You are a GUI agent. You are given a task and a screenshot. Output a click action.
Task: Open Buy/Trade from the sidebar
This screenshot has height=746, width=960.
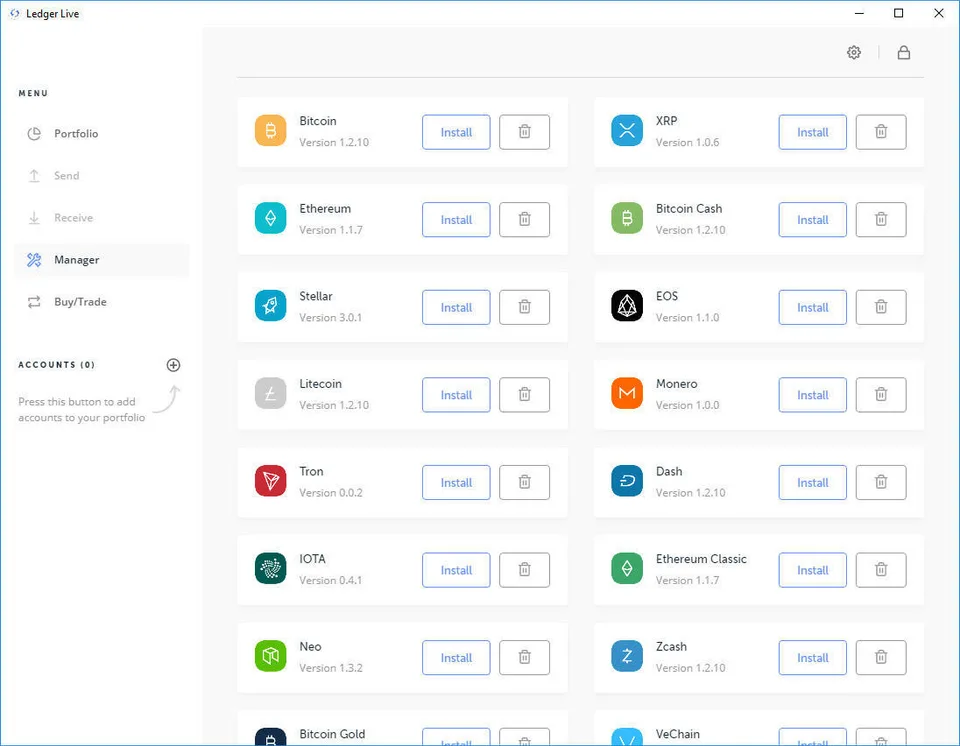click(102, 302)
